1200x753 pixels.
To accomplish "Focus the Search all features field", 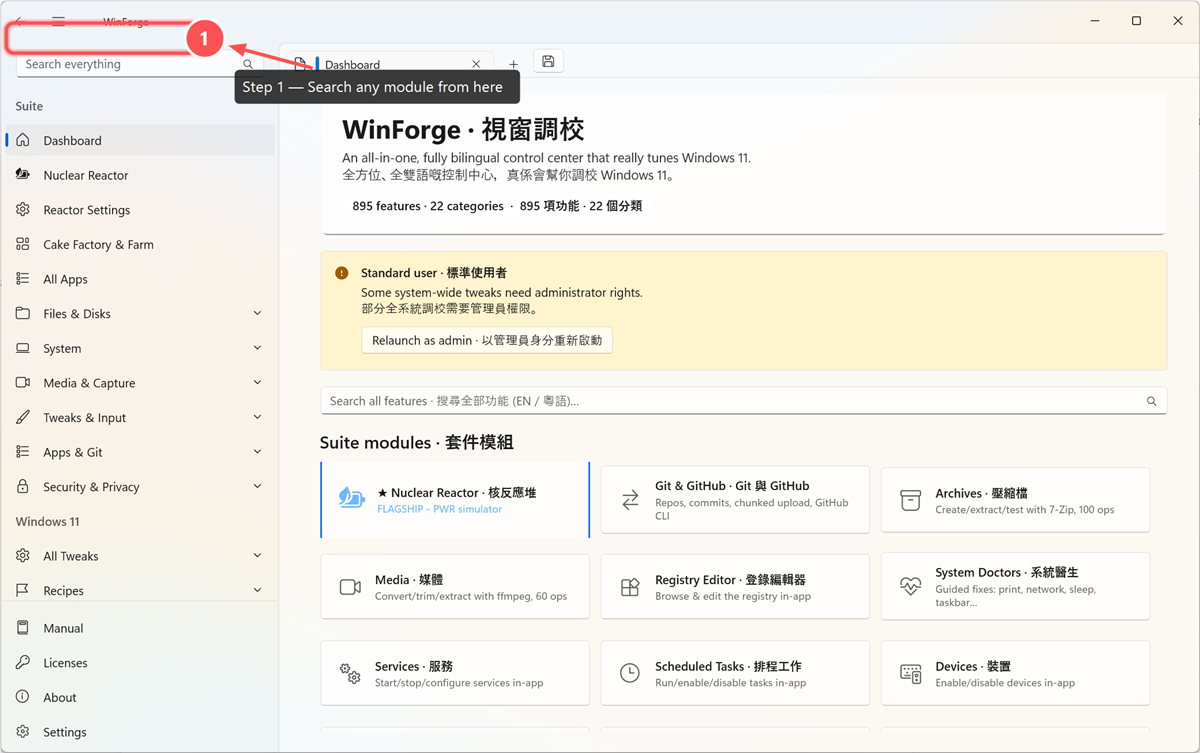I will pos(743,401).
